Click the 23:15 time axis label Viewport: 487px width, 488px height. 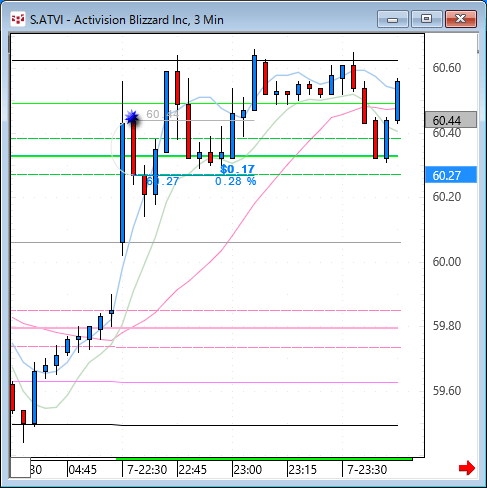pyautogui.click(x=303, y=470)
